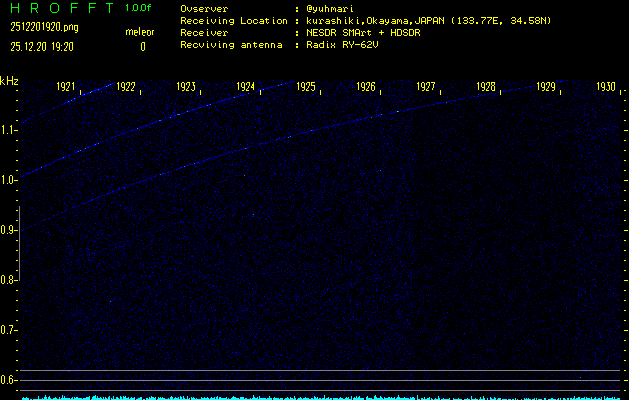Click the 2512201920.png filename
Viewport: 629px width, 400px height.
click(44, 27)
